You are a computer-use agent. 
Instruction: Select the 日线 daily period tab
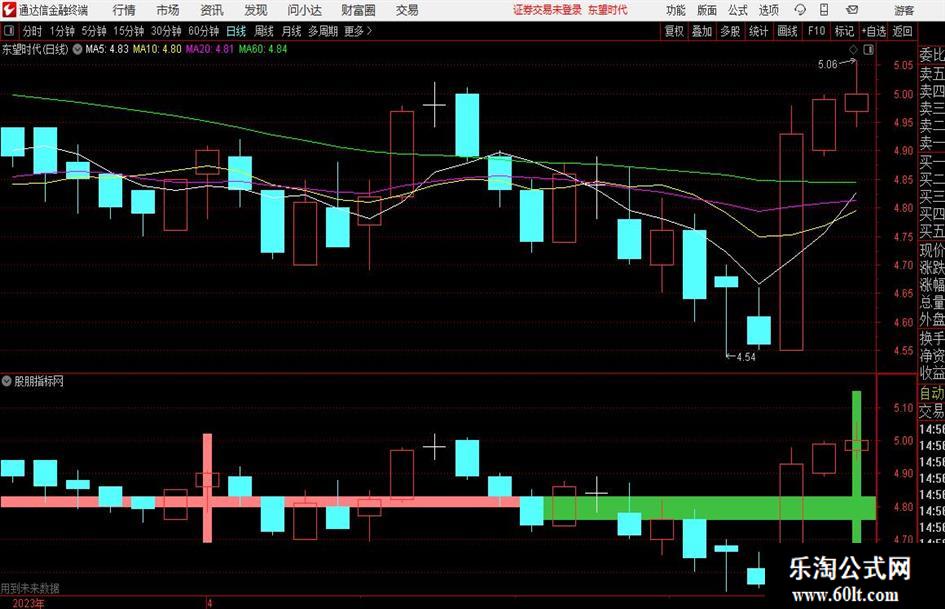point(236,31)
